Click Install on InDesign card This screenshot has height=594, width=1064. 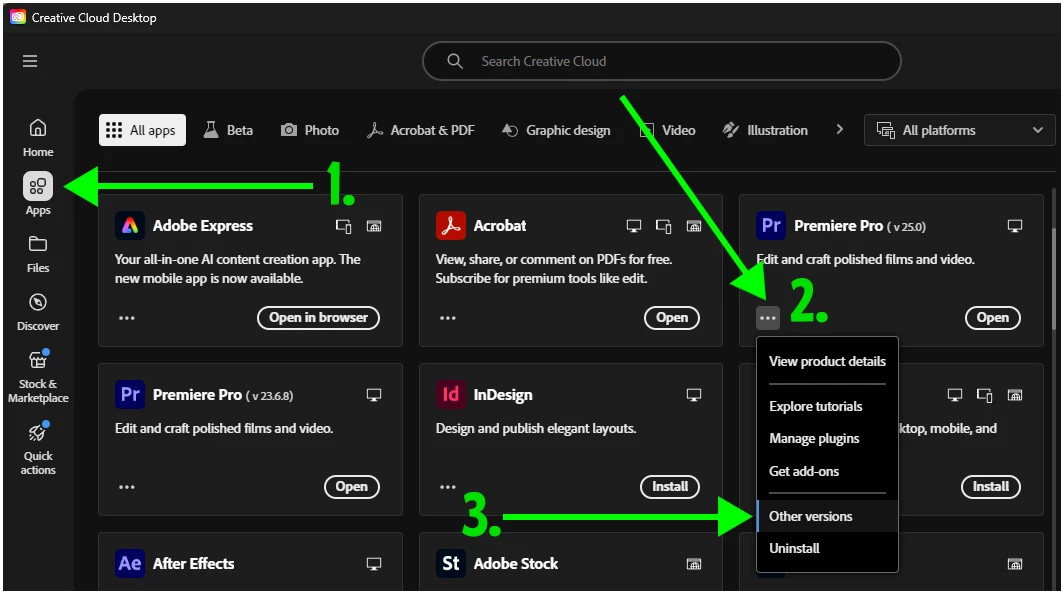click(670, 487)
